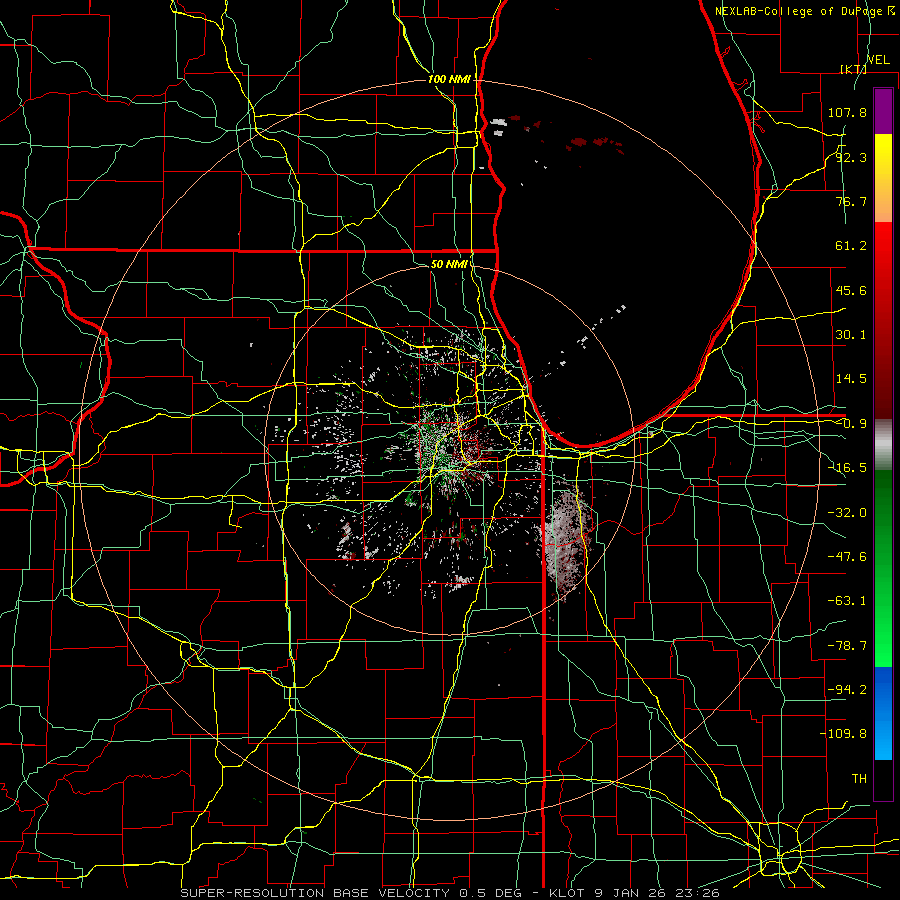The height and width of the screenshot is (900, 900).
Task: Click the 76.7 value on velocity scale
Action: pos(851,201)
